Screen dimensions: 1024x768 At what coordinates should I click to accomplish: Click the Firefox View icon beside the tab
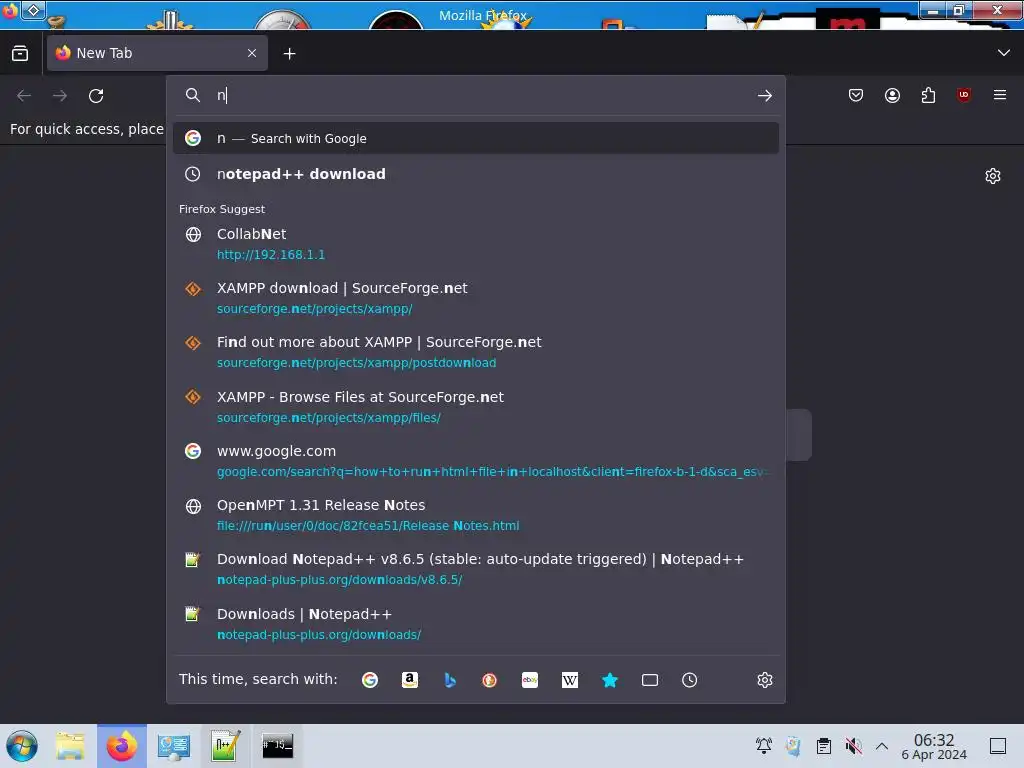[20, 53]
